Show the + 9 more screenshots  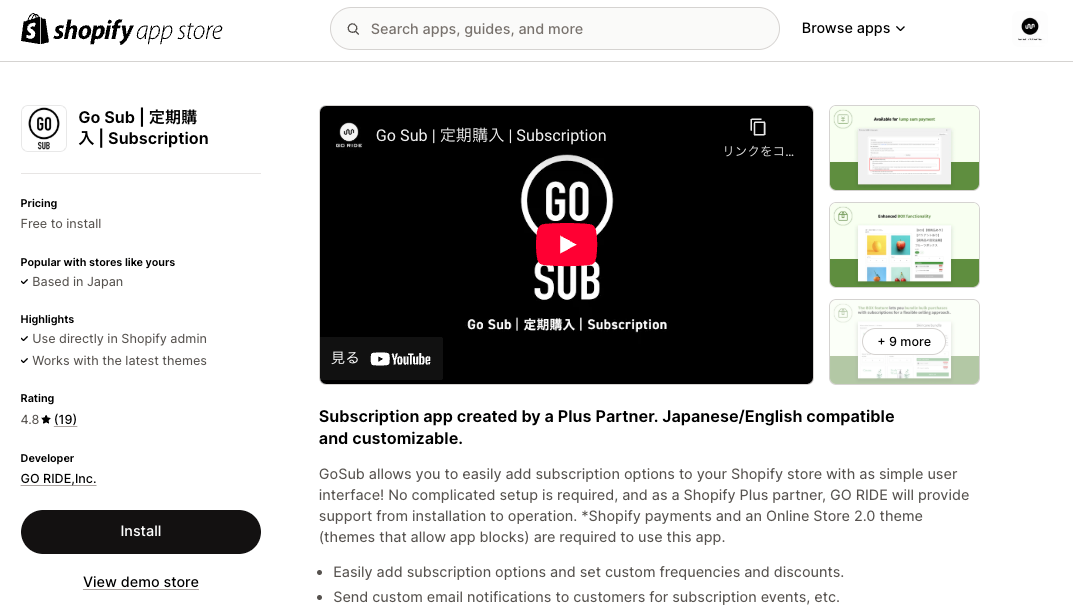(x=904, y=342)
